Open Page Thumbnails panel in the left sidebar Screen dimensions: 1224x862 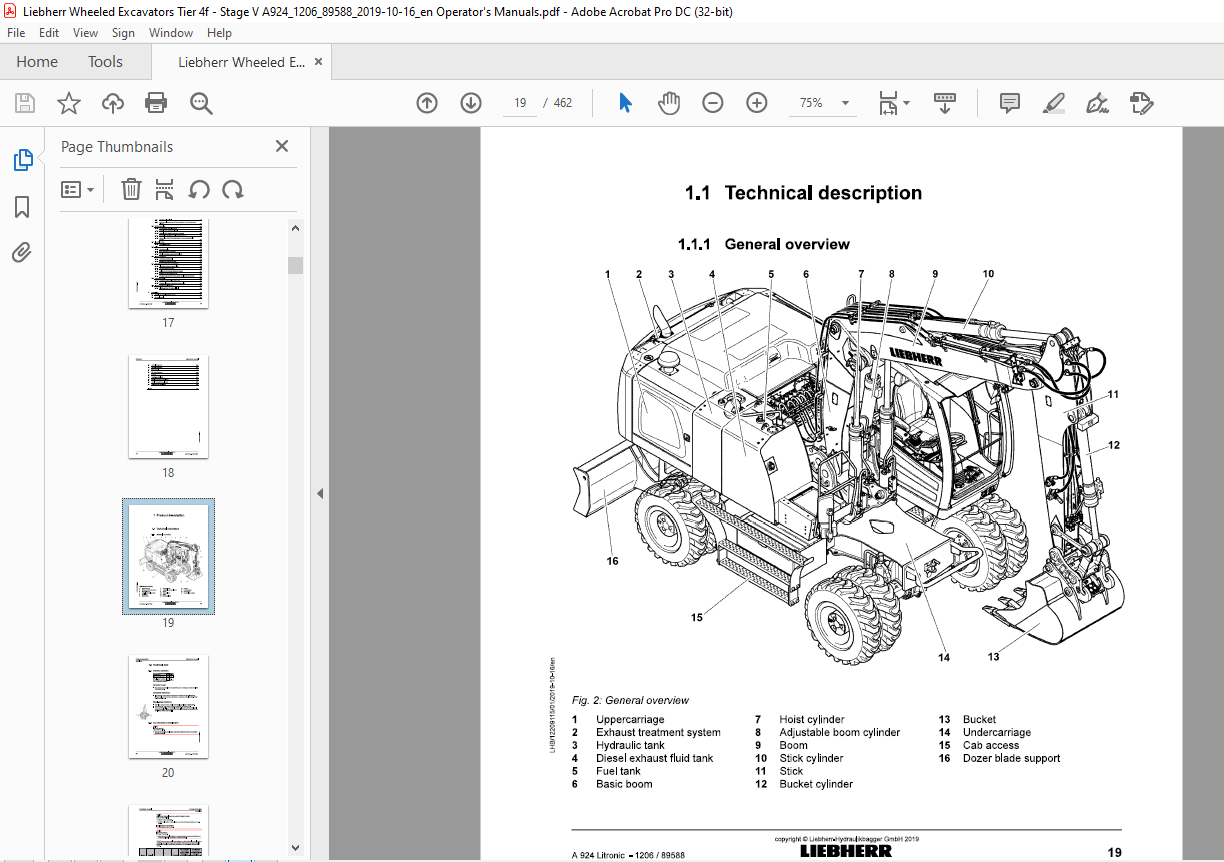pos(22,160)
